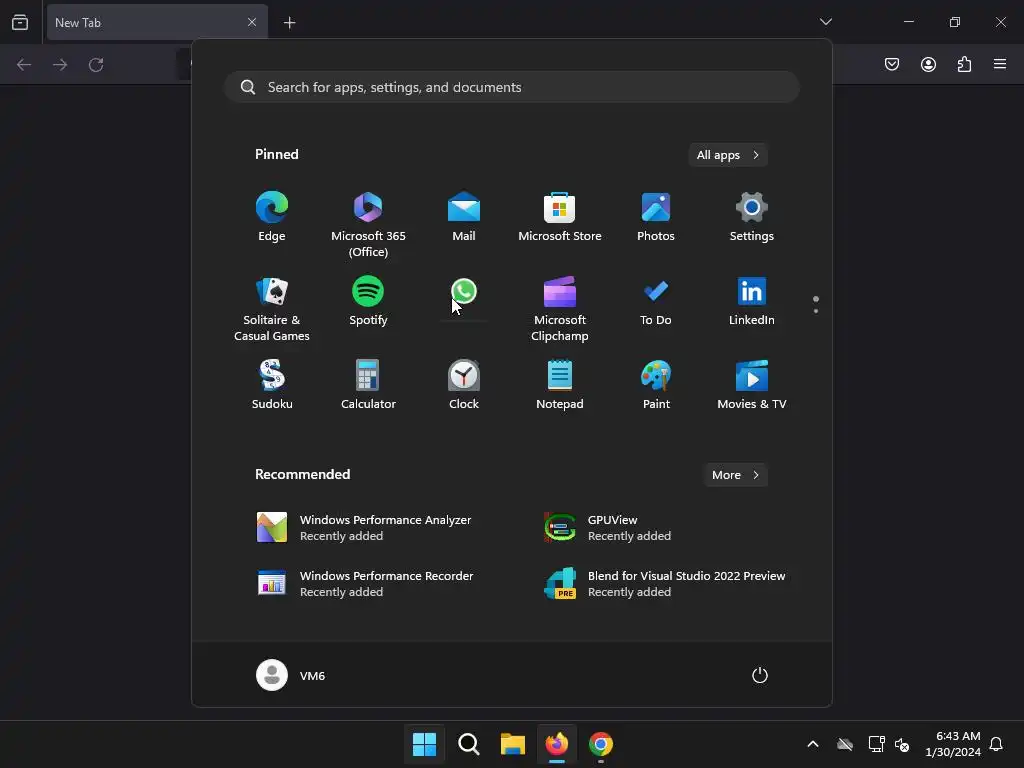Viewport: 1024px width, 768px height.
Task: Open Solitaire & Casual Games
Action: pyautogui.click(x=272, y=309)
